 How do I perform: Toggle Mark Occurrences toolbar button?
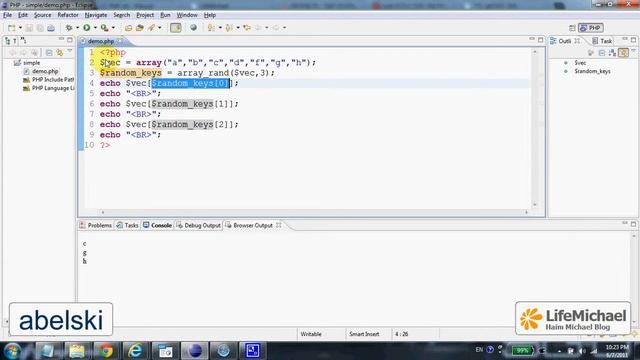tap(176, 28)
